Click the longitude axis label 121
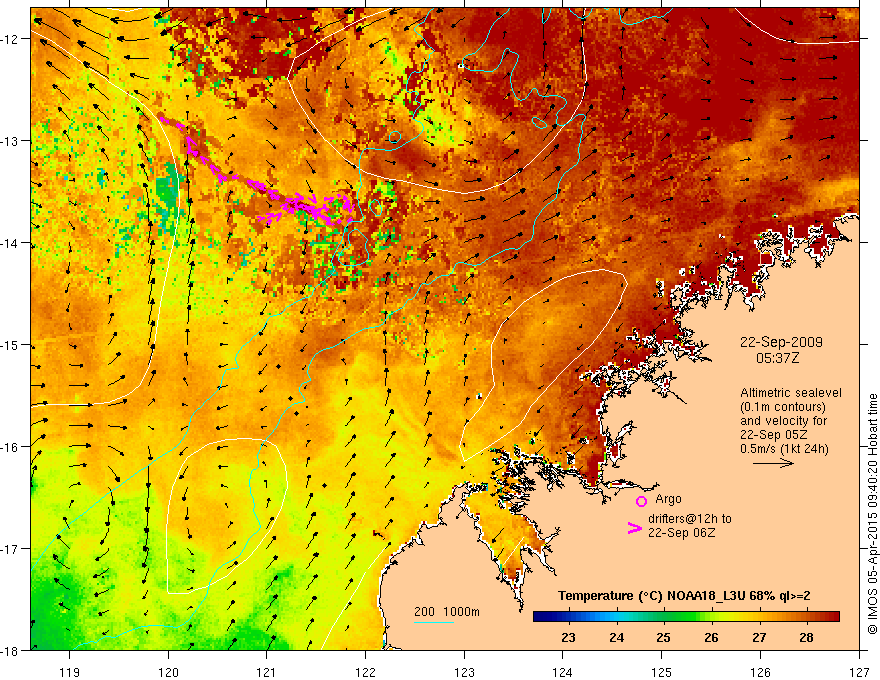This screenshot has height=680, width=880. [x=267, y=672]
